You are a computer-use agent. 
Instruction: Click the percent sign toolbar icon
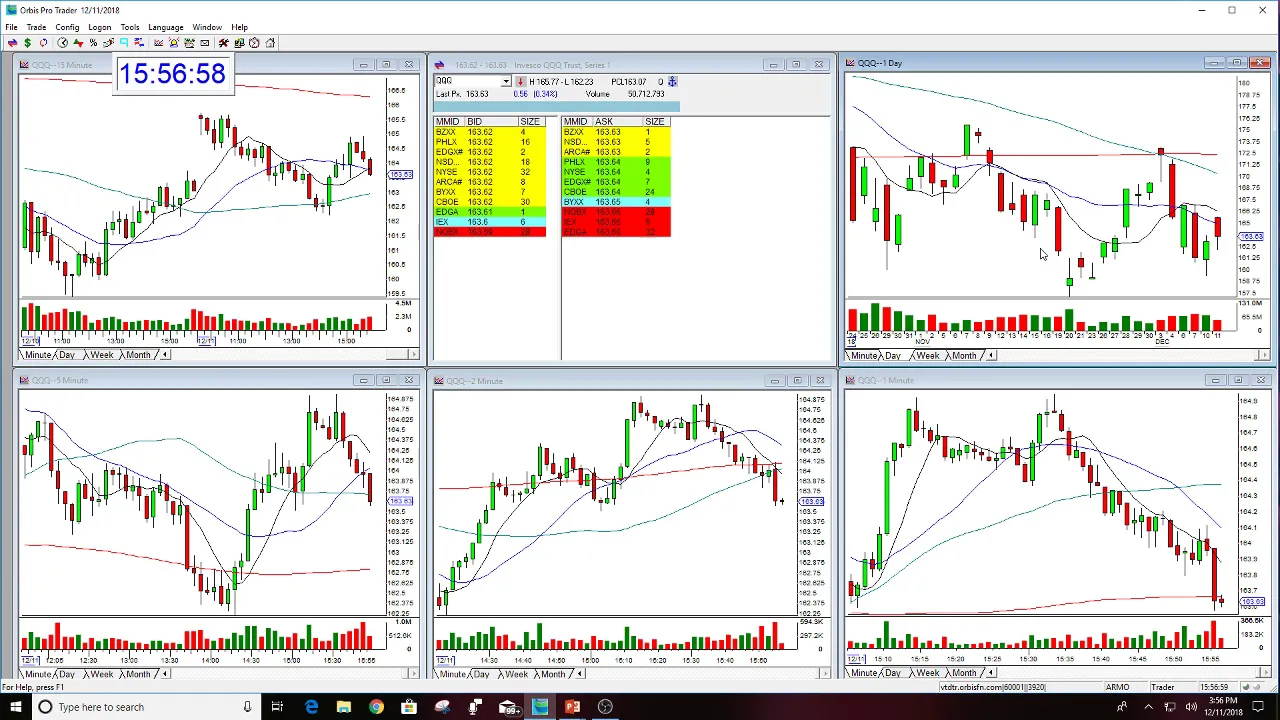click(x=93, y=43)
